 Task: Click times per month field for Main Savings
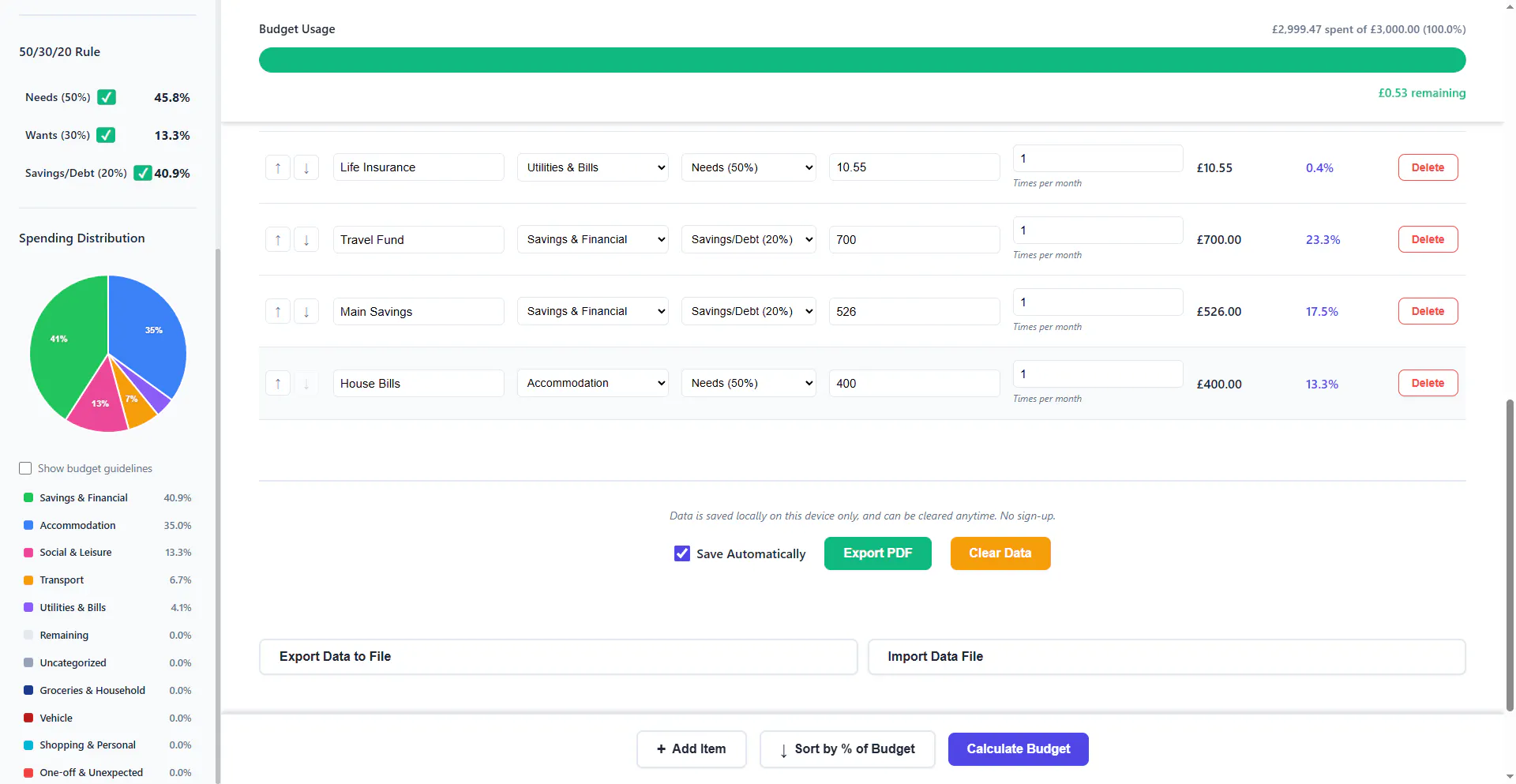coord(1098,302)
